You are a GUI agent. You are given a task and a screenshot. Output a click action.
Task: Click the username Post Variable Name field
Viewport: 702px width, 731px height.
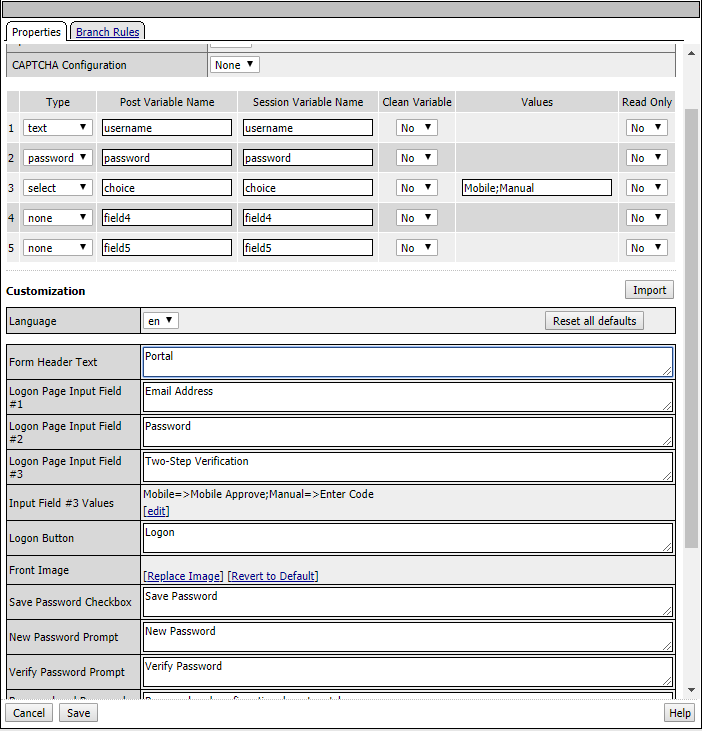(x=167, y=128)
